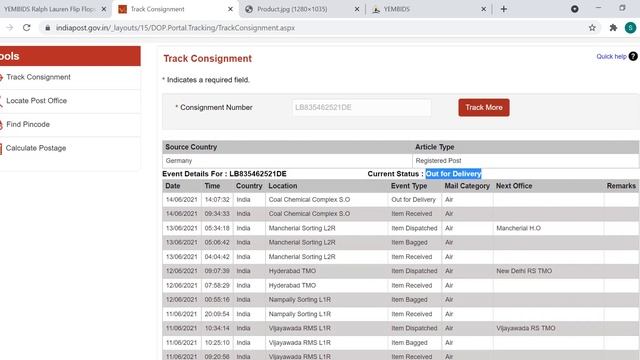Viewport: 640px width, 360px height.
Task: Close the last YEMBIDS tab
Action: point(483,9)
